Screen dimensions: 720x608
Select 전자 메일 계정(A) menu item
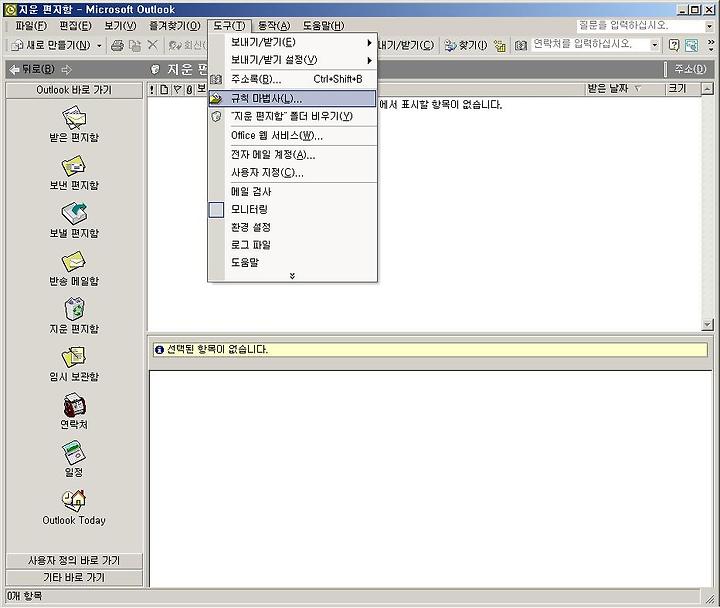coord(292,155)
